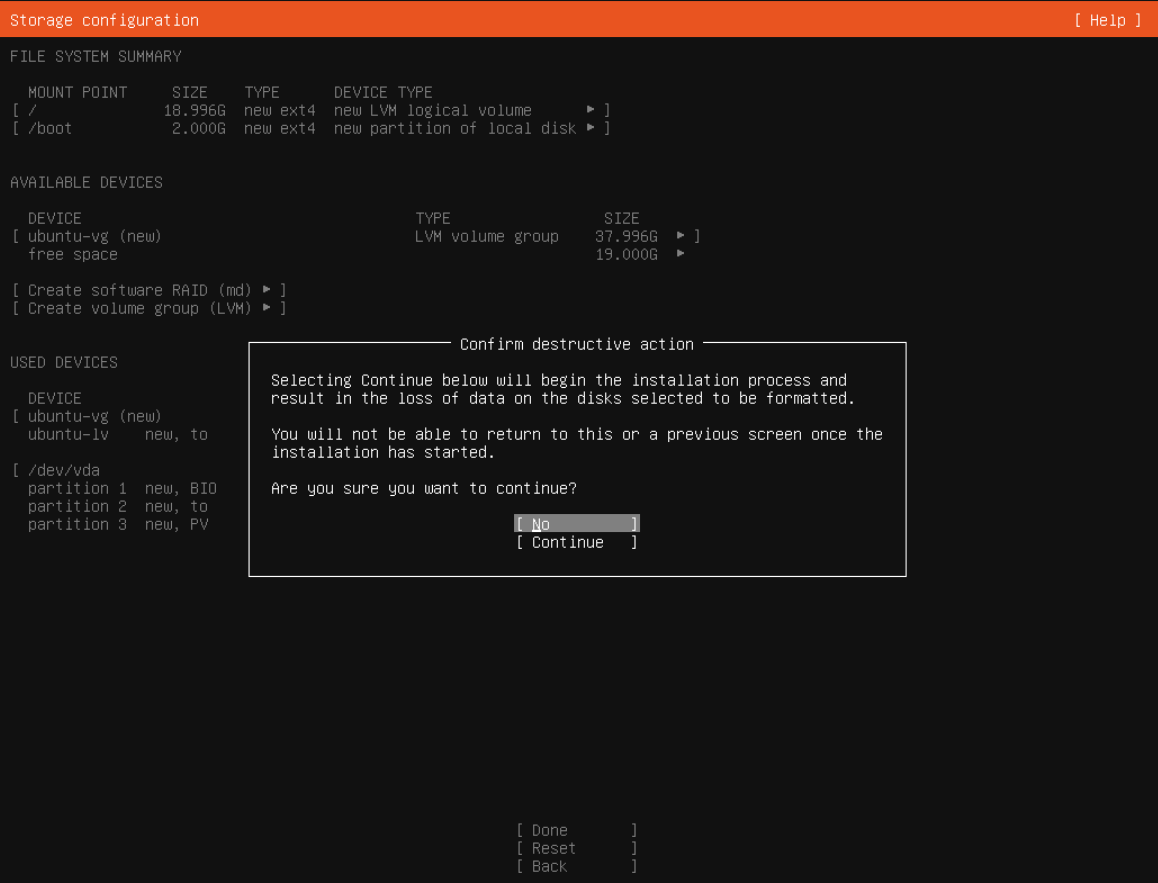The width and height of the screenshot is (1158, 883).
Task: Click the 18.996G size value
Action: tap(194, 110)
